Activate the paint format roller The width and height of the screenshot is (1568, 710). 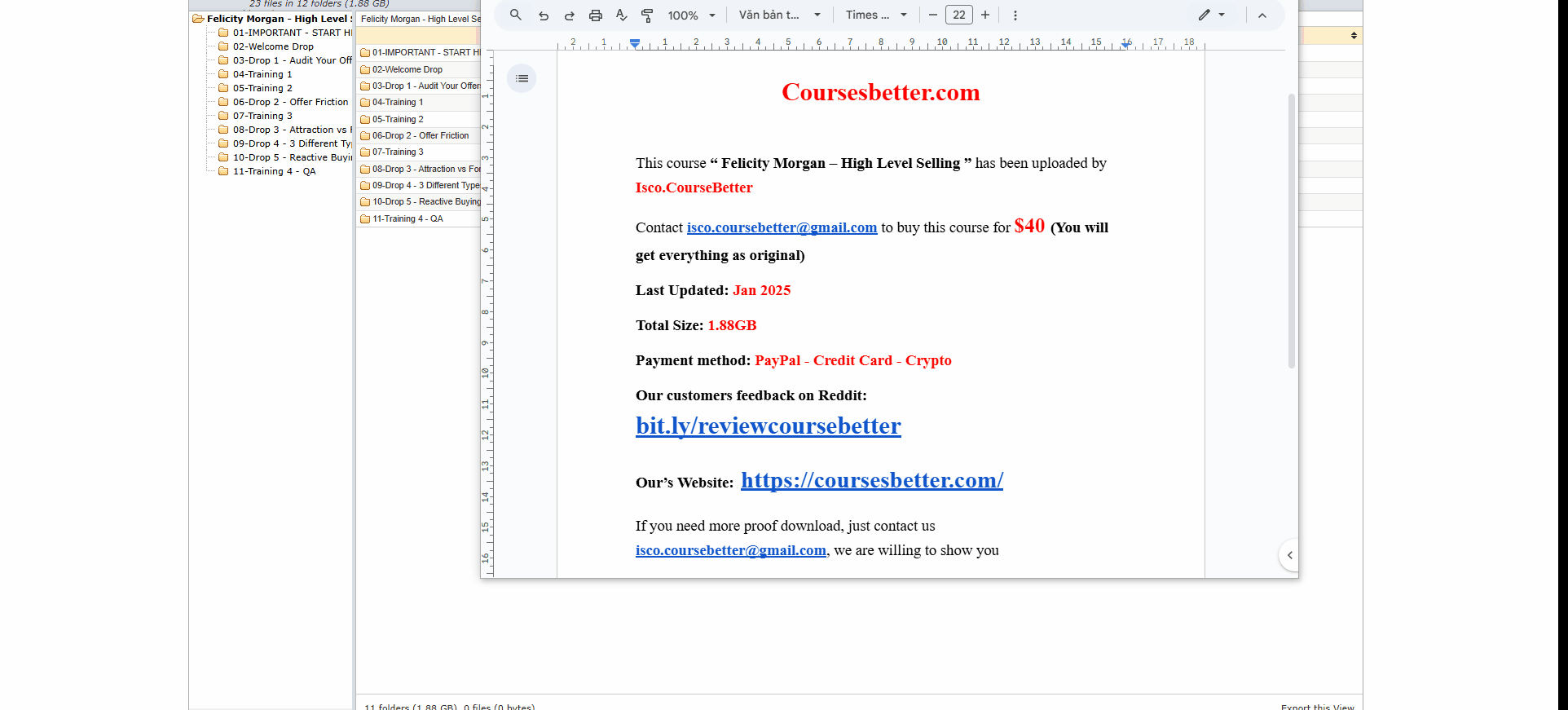tap(647, 15)
